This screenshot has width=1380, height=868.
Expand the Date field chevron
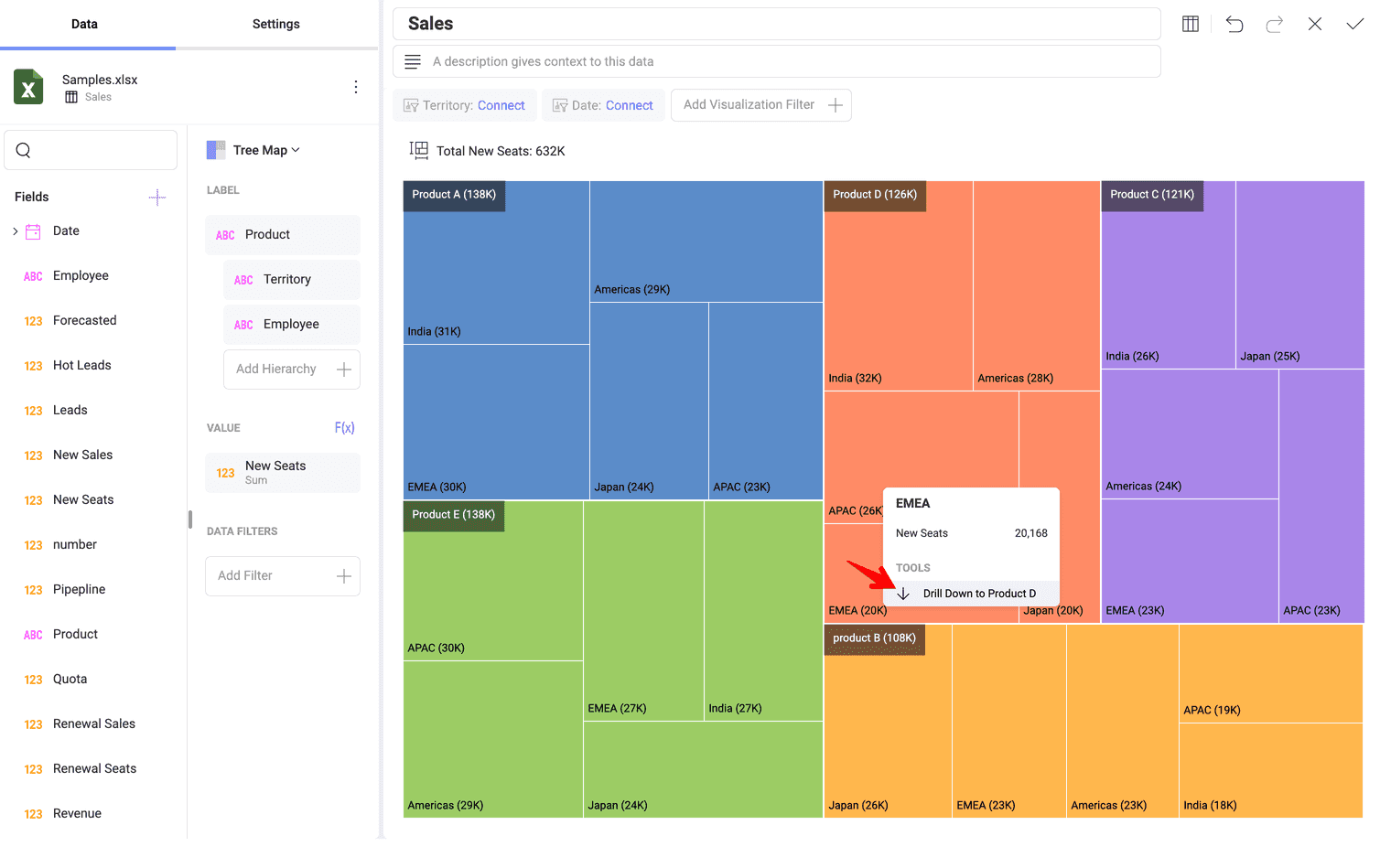[x=16, y=231]
